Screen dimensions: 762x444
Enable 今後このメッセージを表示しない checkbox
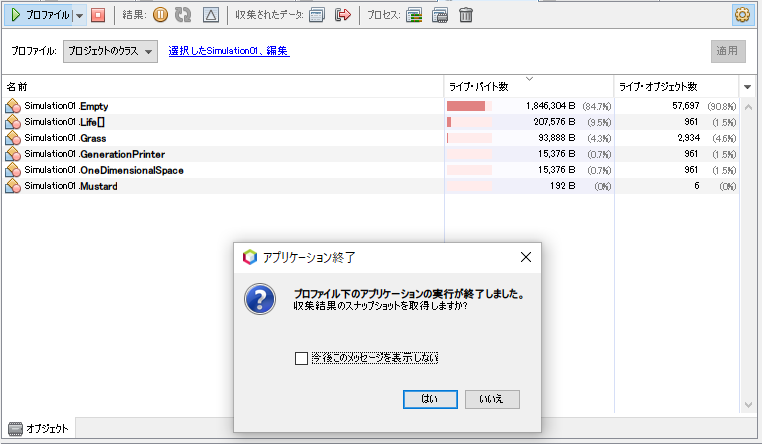click(301, 359)
